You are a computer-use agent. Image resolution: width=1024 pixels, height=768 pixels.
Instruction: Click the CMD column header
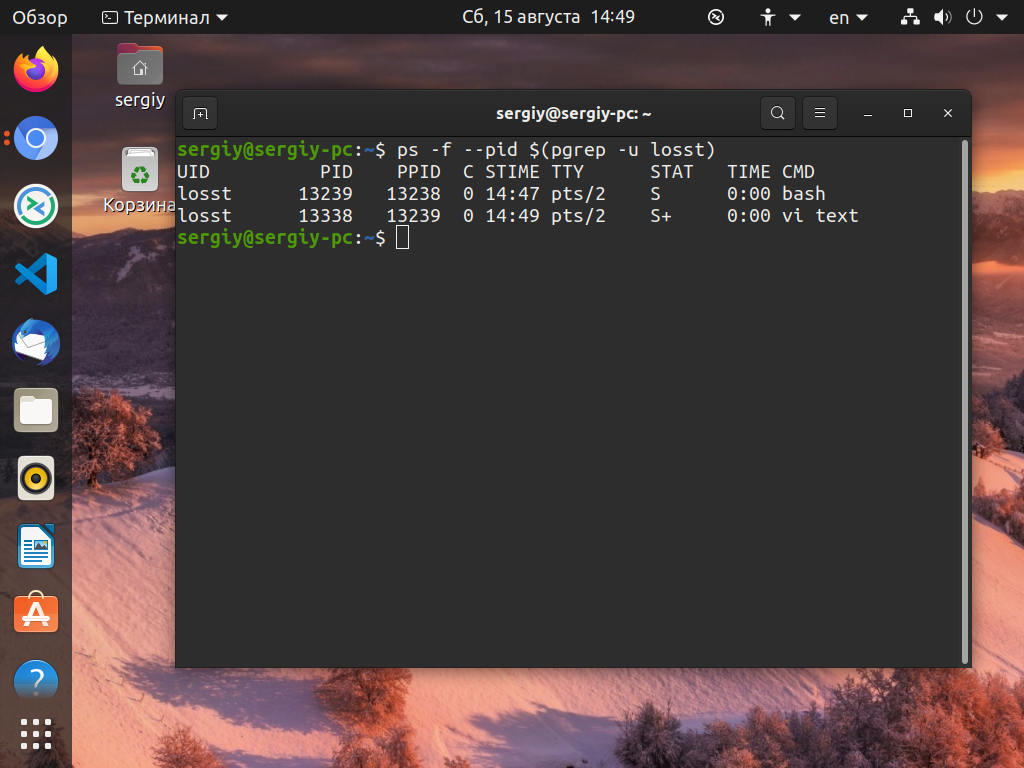[798, 172]
